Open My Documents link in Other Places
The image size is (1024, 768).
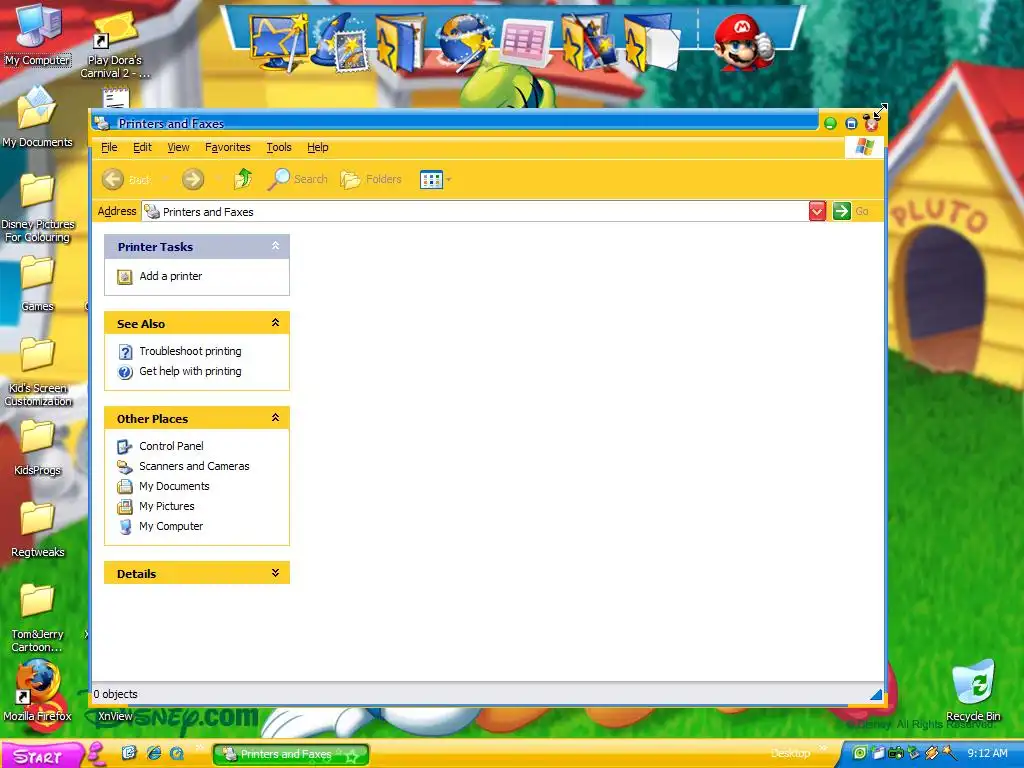pos(174,486)
